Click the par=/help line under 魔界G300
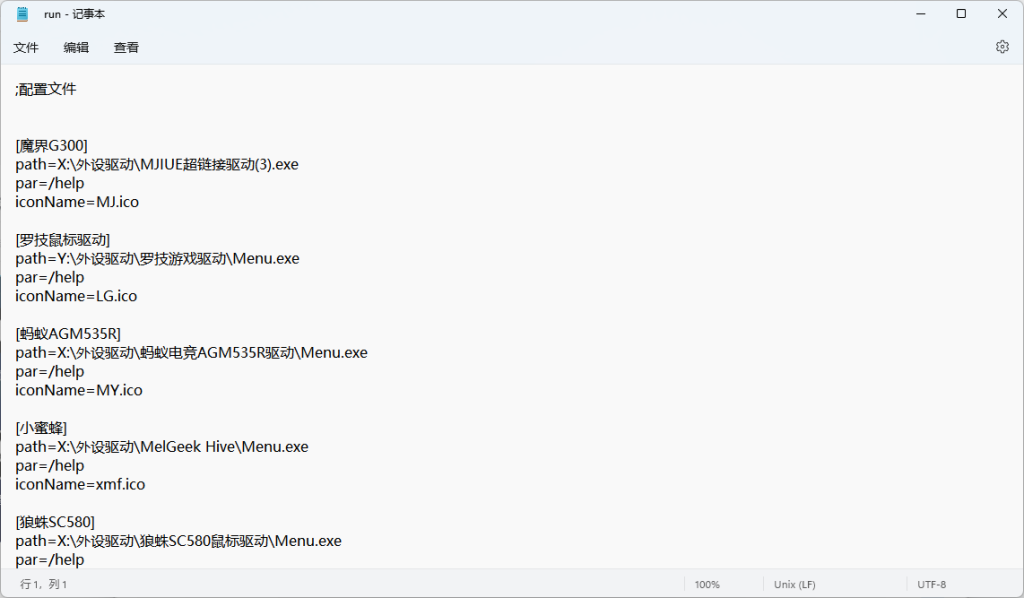Screen dimensions: 1024x598 coord(50,183)
